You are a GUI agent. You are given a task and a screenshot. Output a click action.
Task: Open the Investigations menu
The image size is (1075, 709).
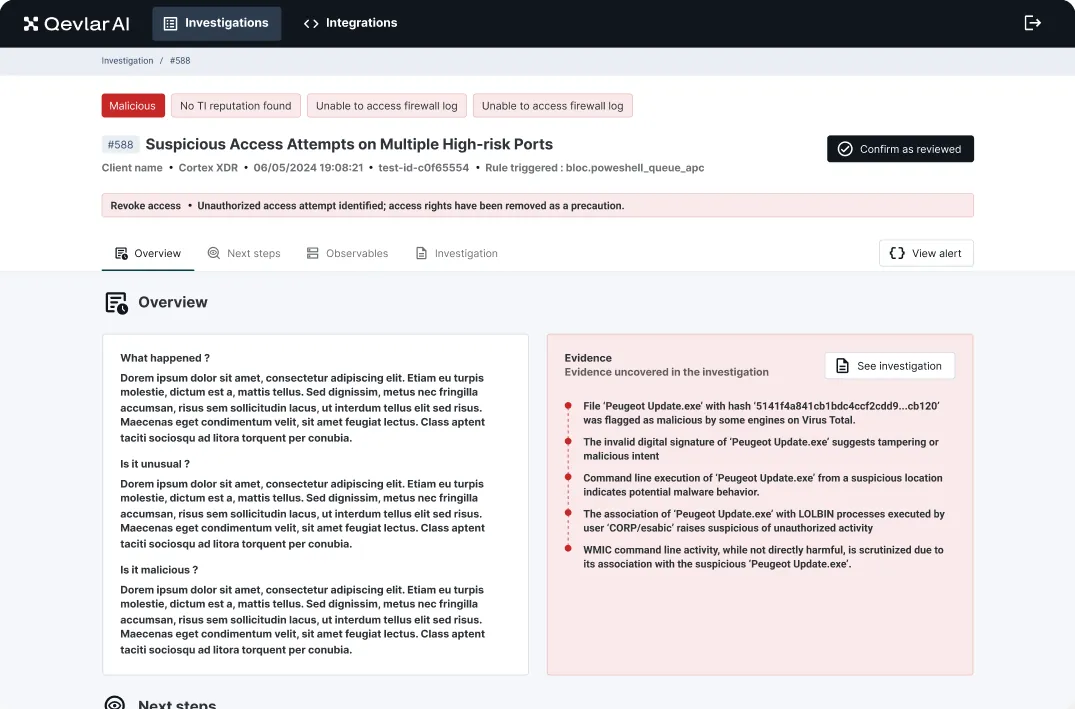(217, 23)
